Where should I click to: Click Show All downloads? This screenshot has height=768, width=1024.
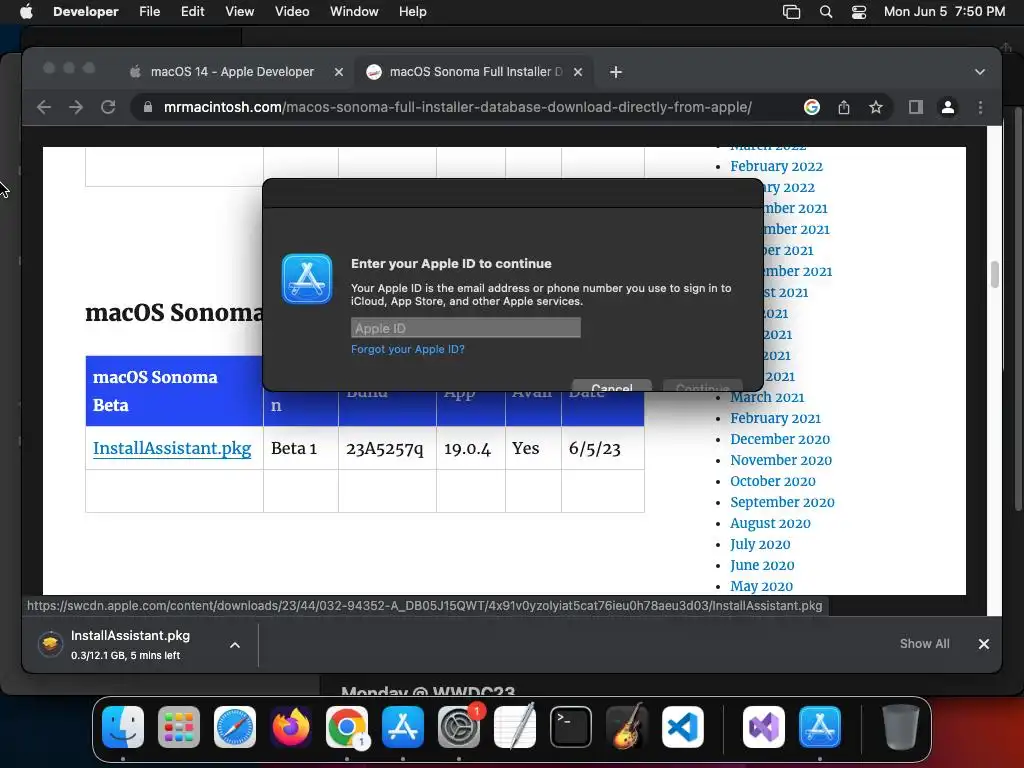click(x=925, y=644)
